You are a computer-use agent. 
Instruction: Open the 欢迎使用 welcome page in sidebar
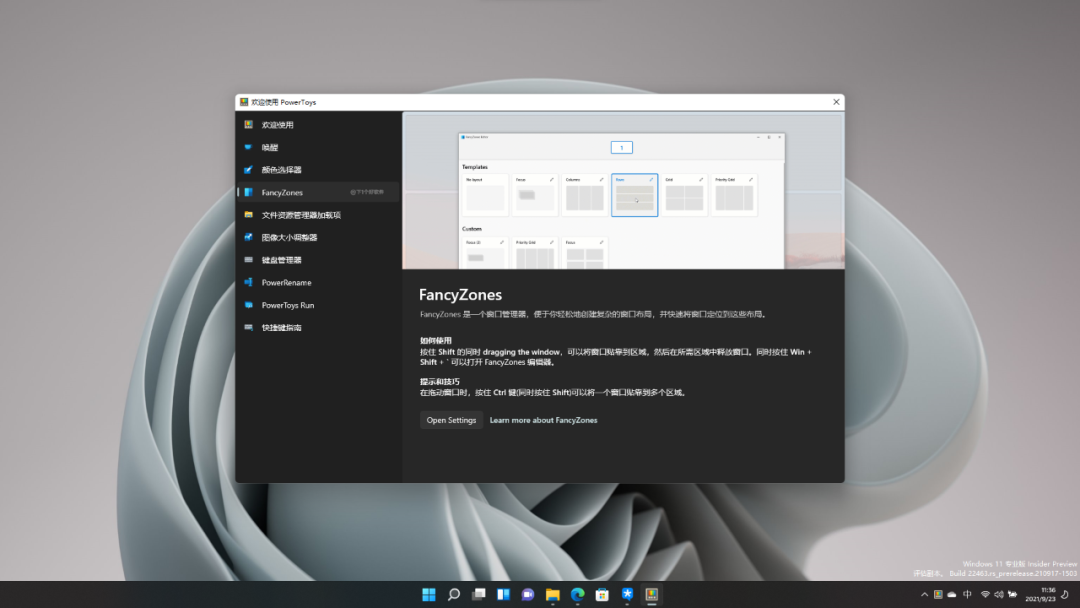pyautogui.click(x=277, y=125)
